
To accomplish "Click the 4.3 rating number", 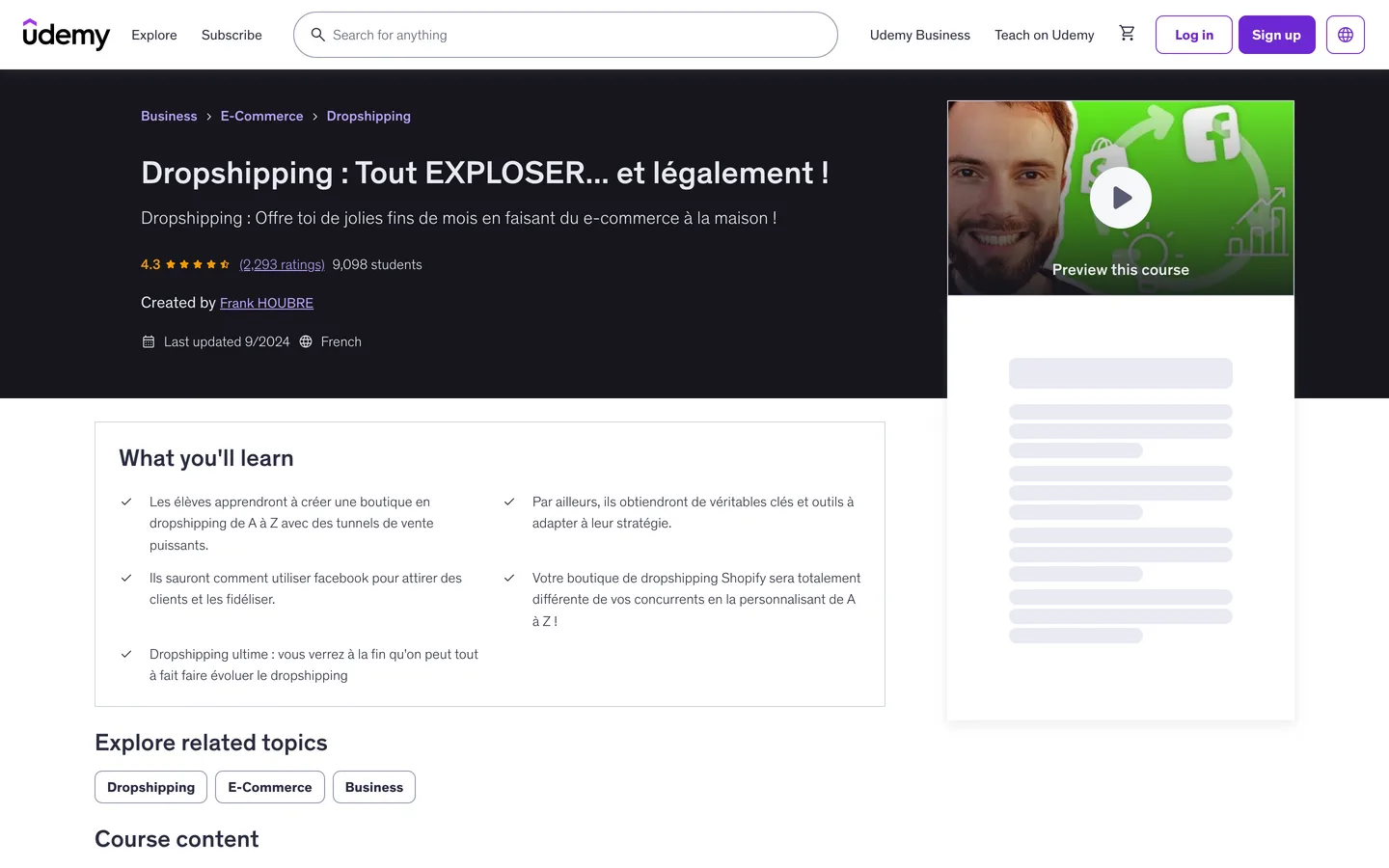I will (150, 264).
